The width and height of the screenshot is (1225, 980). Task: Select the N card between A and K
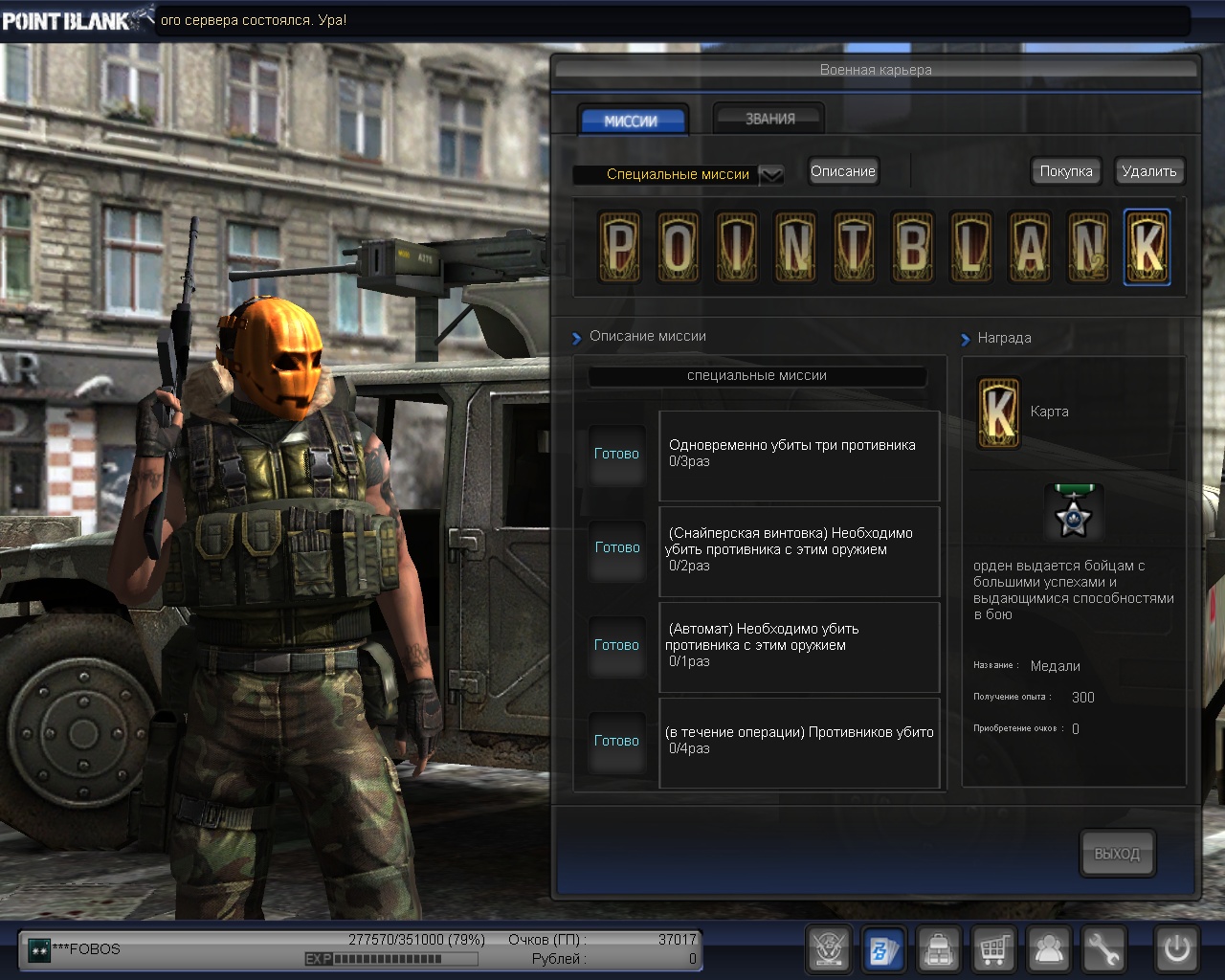(1088, 247)
